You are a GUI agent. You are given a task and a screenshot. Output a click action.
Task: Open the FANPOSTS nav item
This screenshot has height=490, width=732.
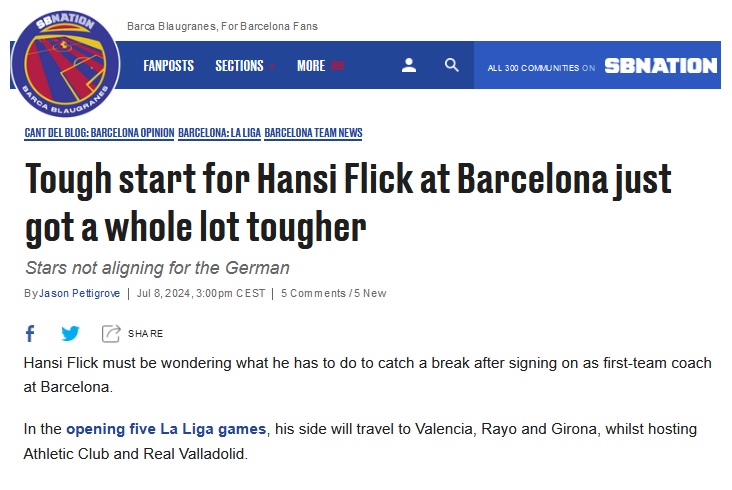tap(169, 65)
